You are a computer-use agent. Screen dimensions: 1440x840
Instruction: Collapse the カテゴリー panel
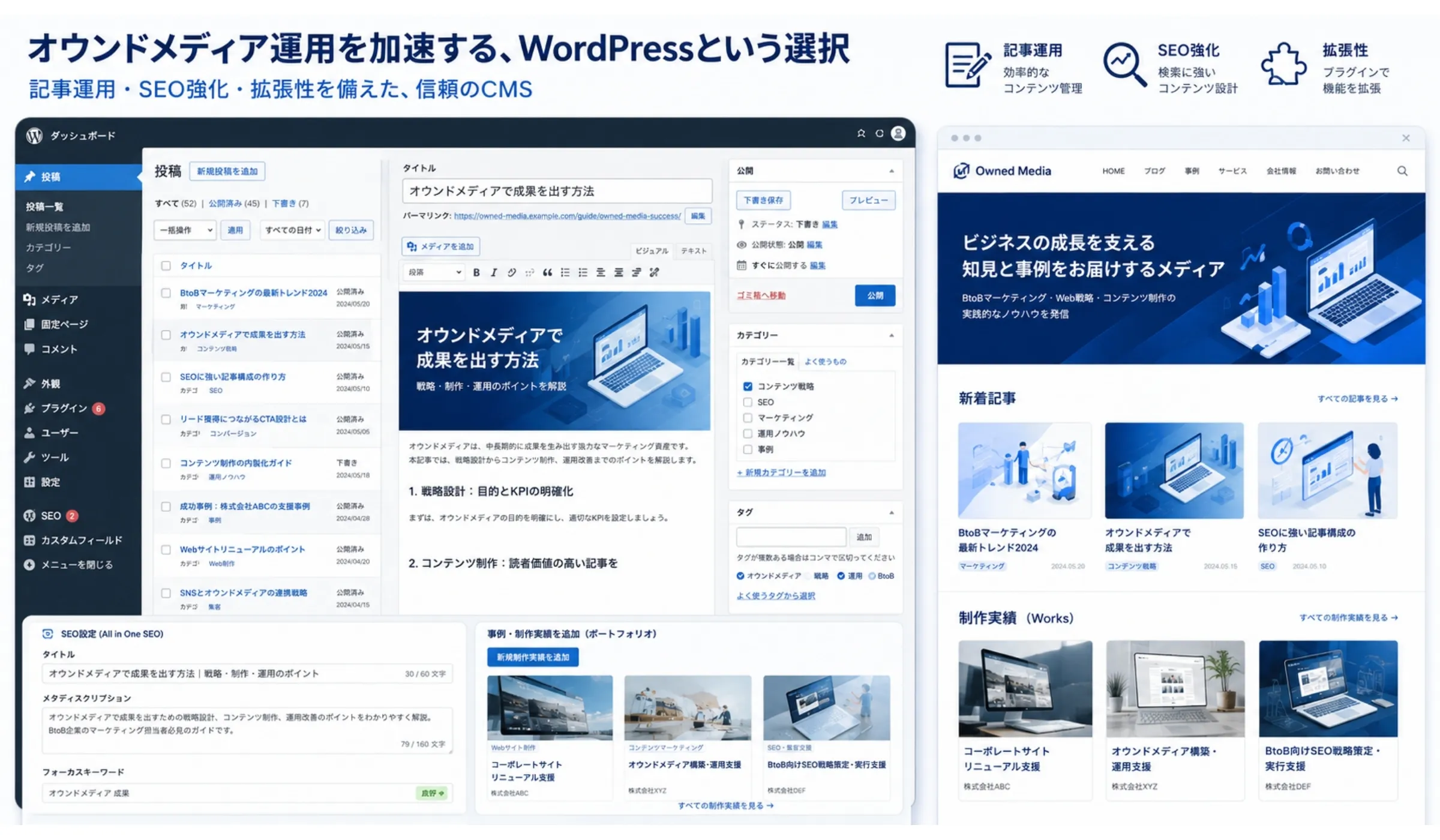[x=891, y=335]
